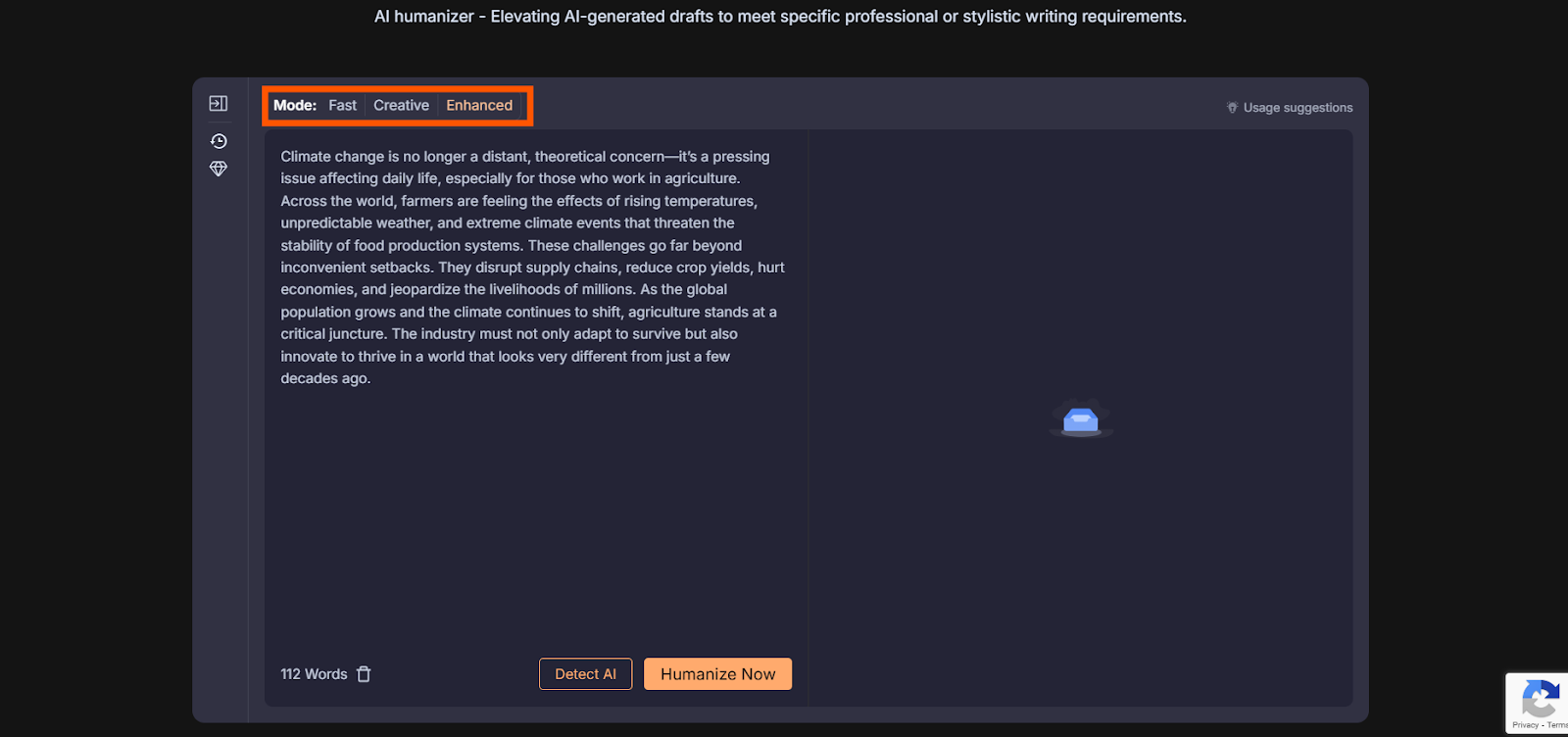1568x737 pixels.
Task: Click the diamond premium icon
Action: [x=219, y=169]
